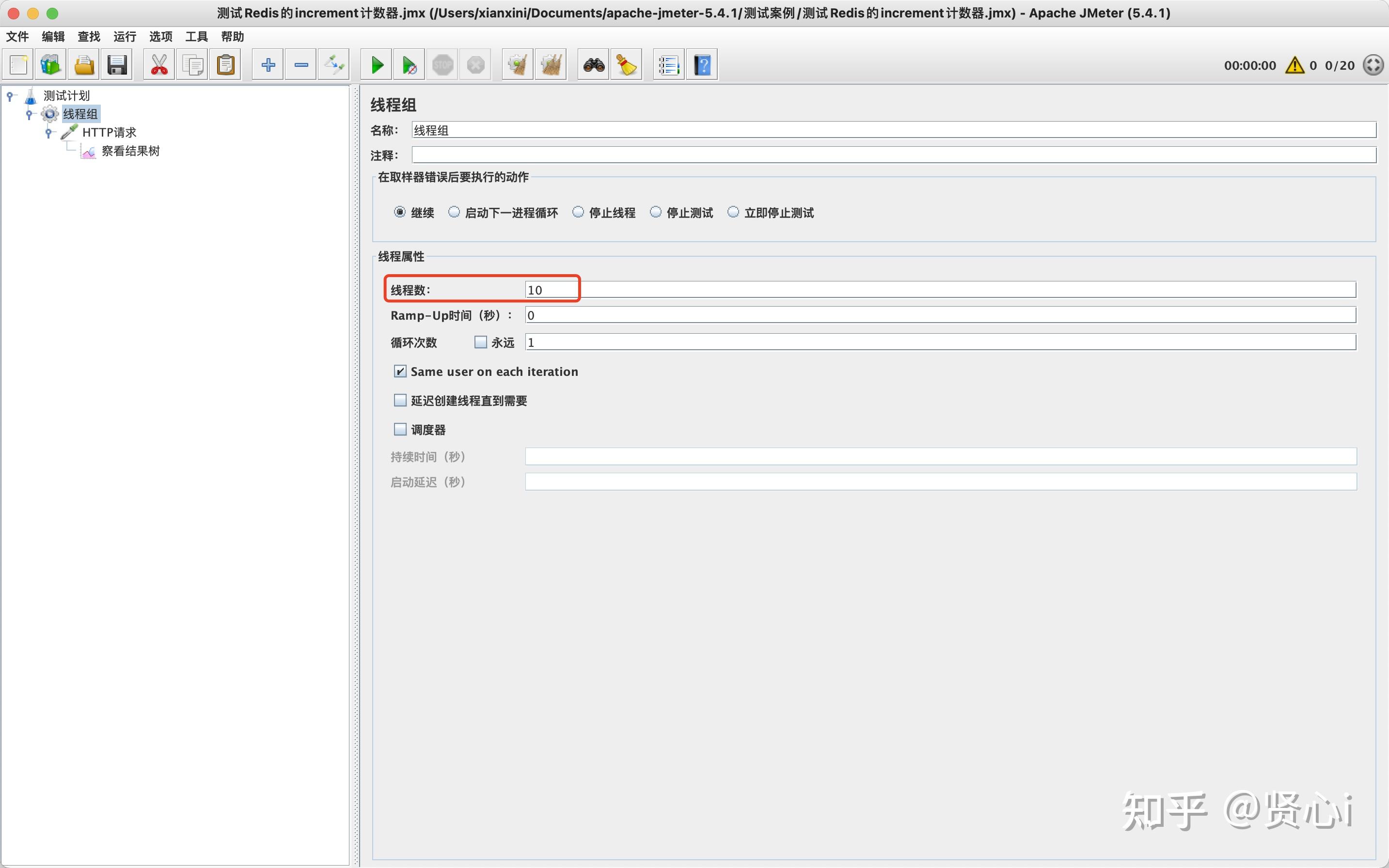Save the test plan with the floppy disk icon
Image resolution: width=1389 pixels, height=868 pixels.
[x=117, y=64]
